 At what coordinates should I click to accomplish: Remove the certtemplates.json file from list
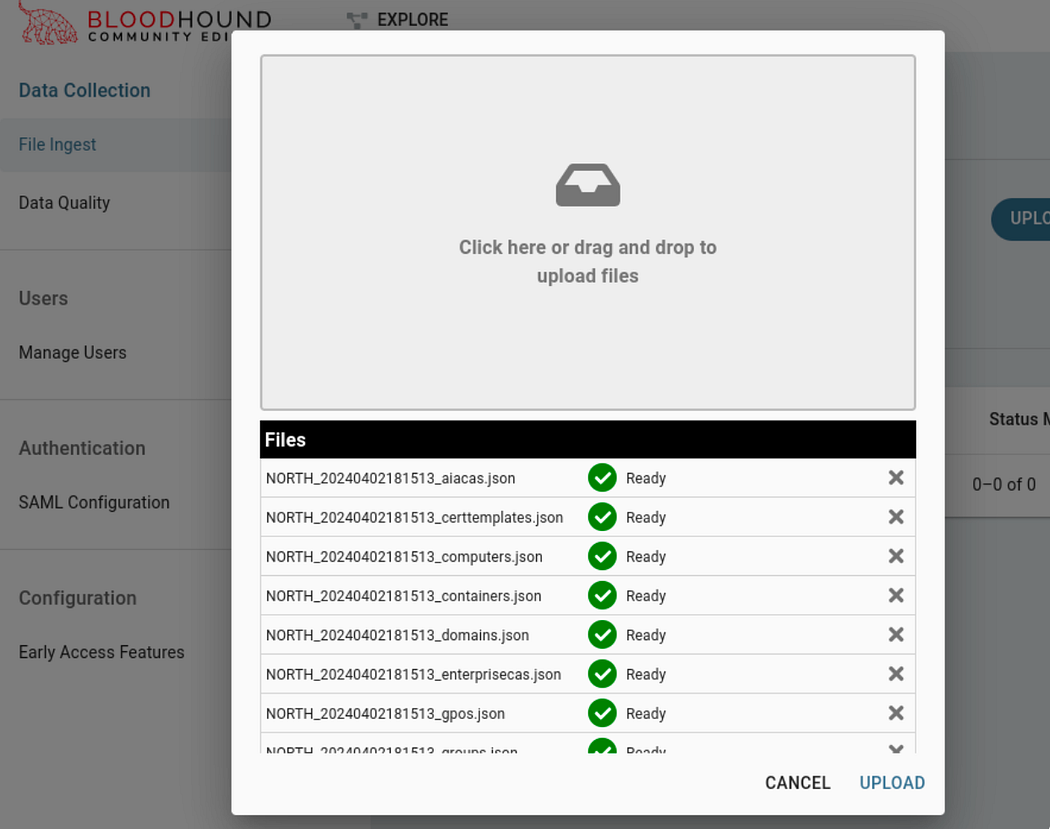tap(896, 517)
